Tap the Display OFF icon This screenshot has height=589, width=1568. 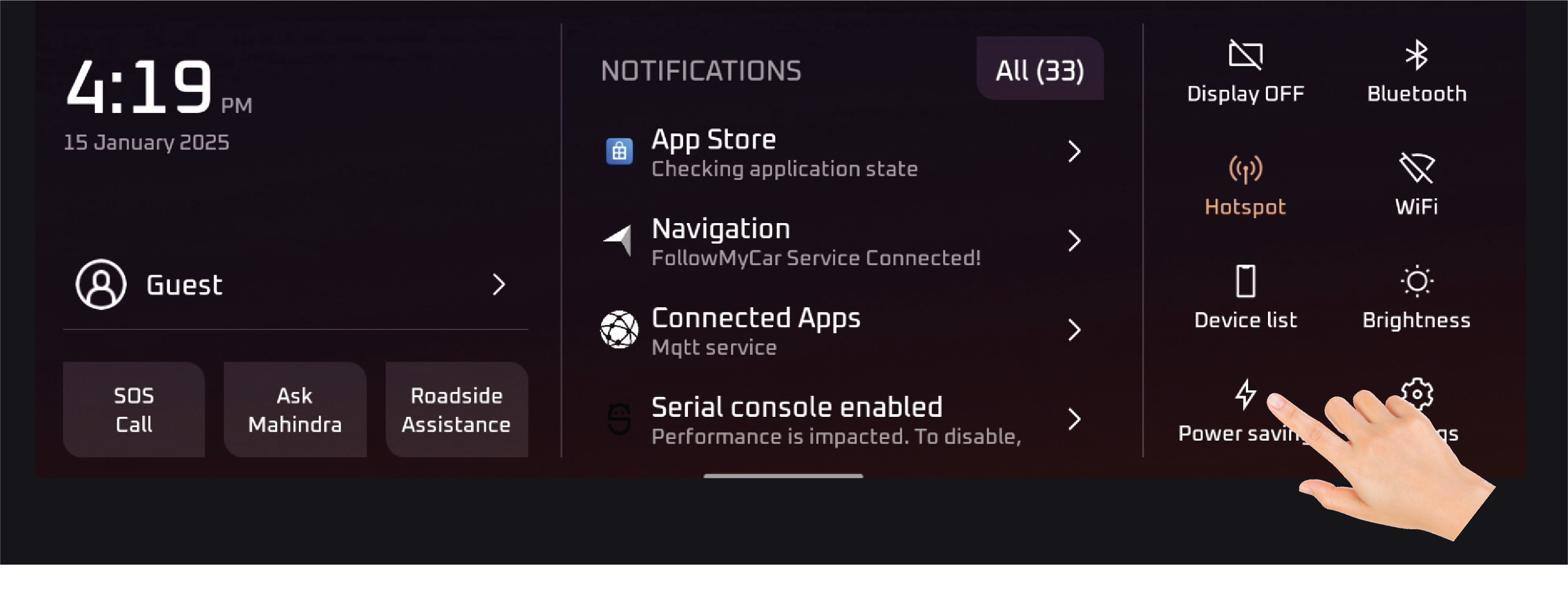click(1245, 55)
